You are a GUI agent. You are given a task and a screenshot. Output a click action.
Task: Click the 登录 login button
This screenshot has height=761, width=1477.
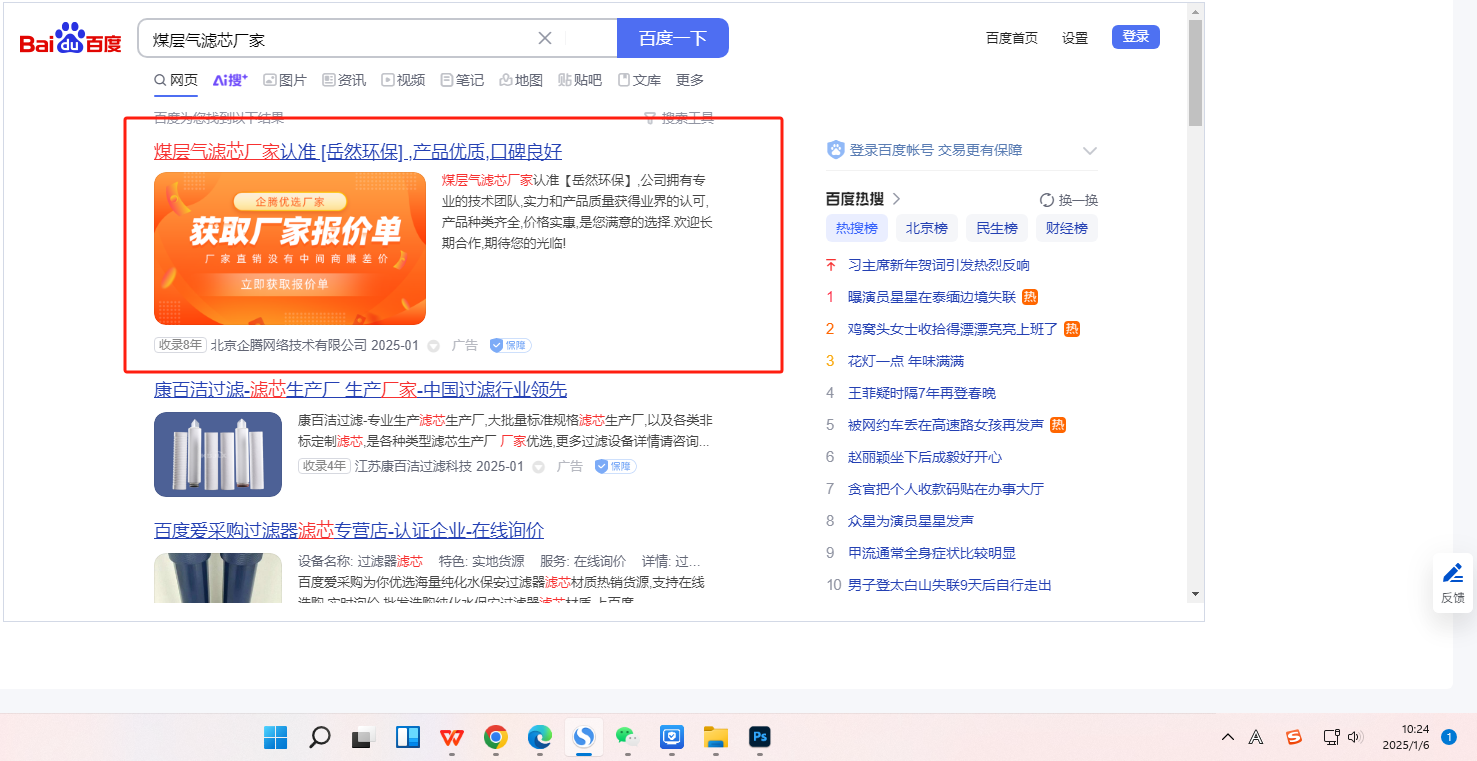[x=1135, y=37]
